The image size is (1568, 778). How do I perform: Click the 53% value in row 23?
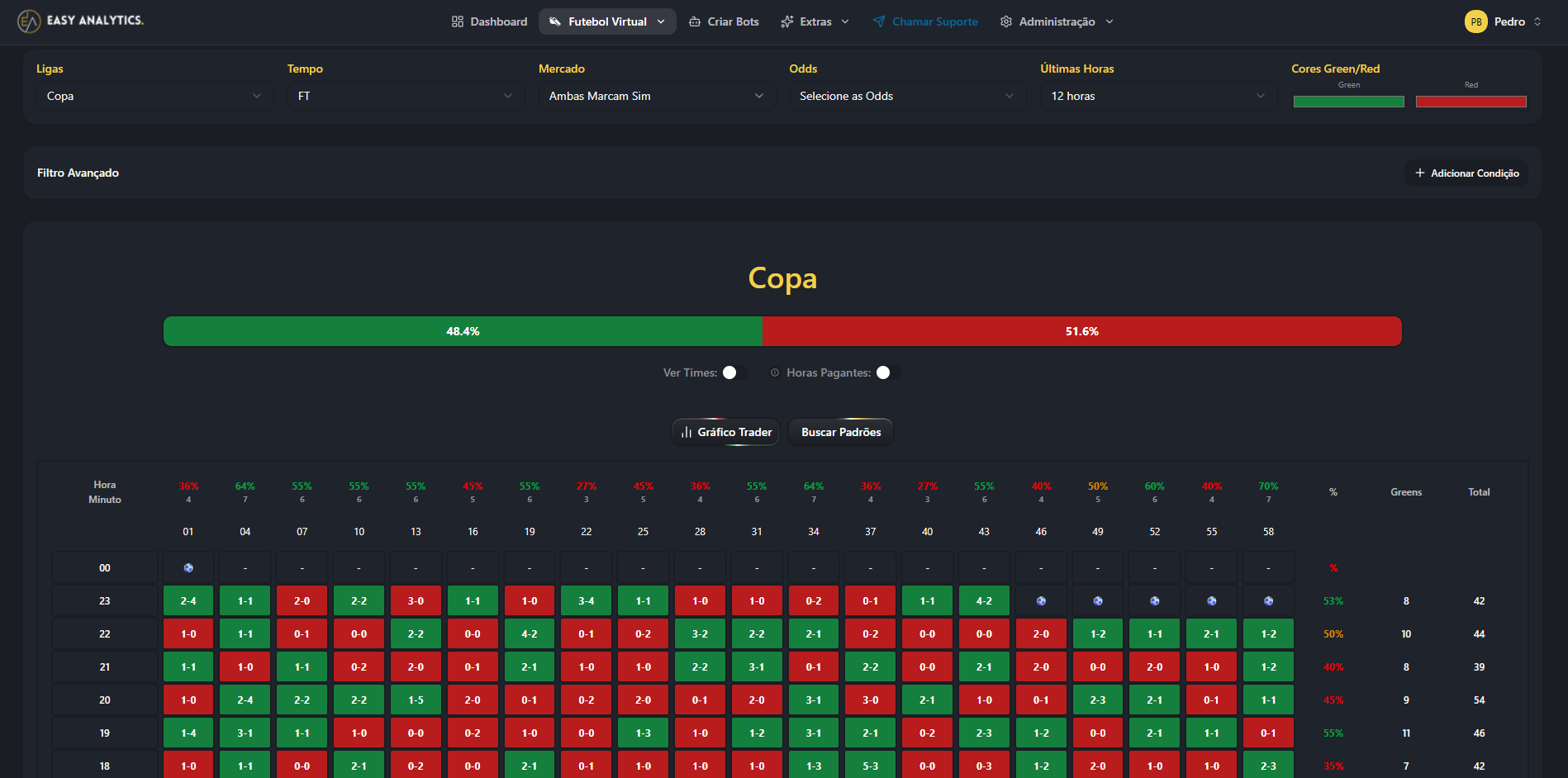tap(1333, 601)
